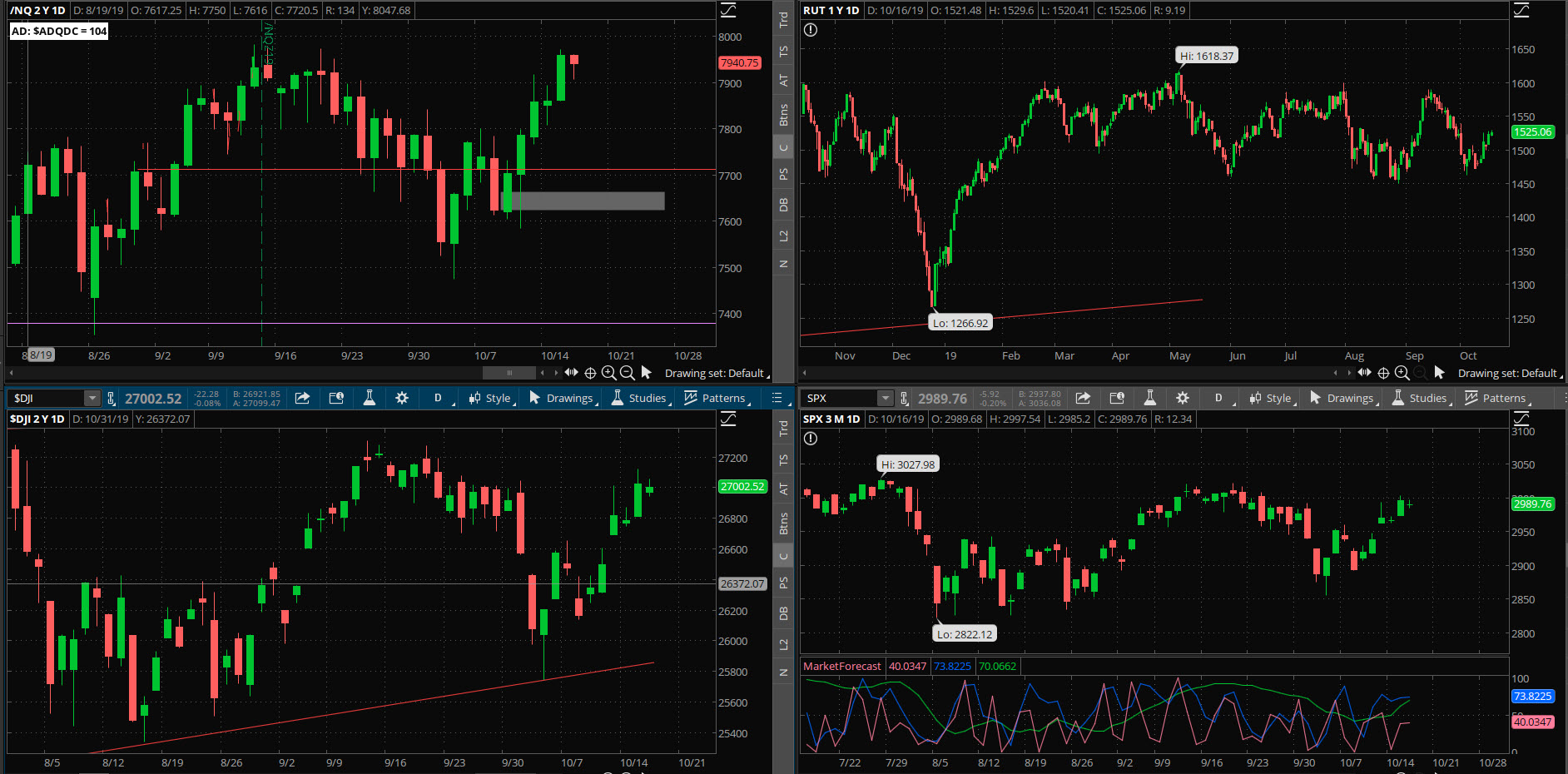Open the Style menu on SPX toolbar
Viewport: 1568px width, 774px height.
[x=1271, y=398]
